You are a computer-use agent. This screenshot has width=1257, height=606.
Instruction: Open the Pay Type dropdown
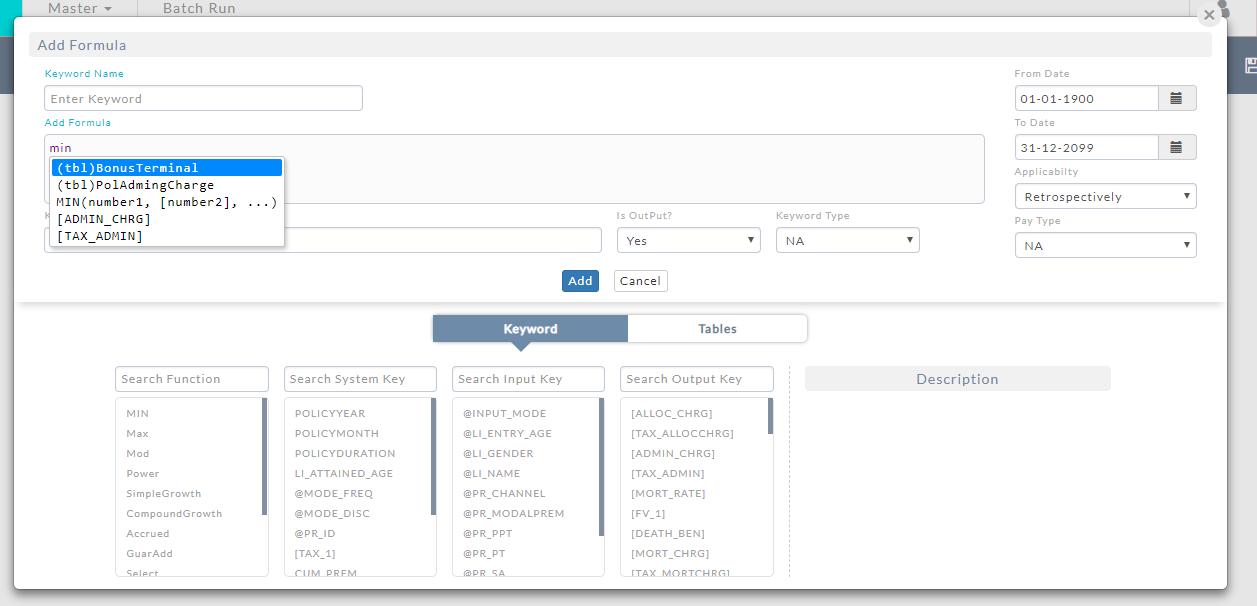[x=1105, y=245]
